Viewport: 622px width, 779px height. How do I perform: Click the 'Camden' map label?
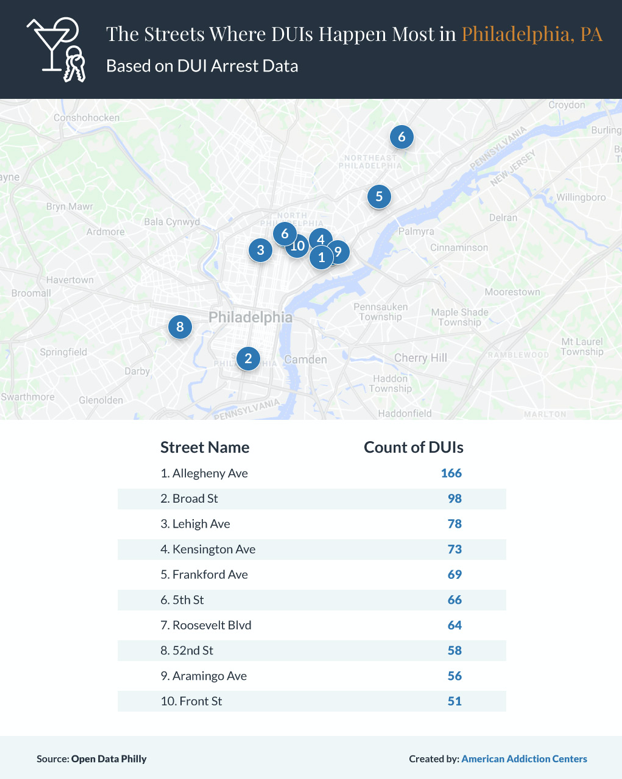click(x=306, y=360)
